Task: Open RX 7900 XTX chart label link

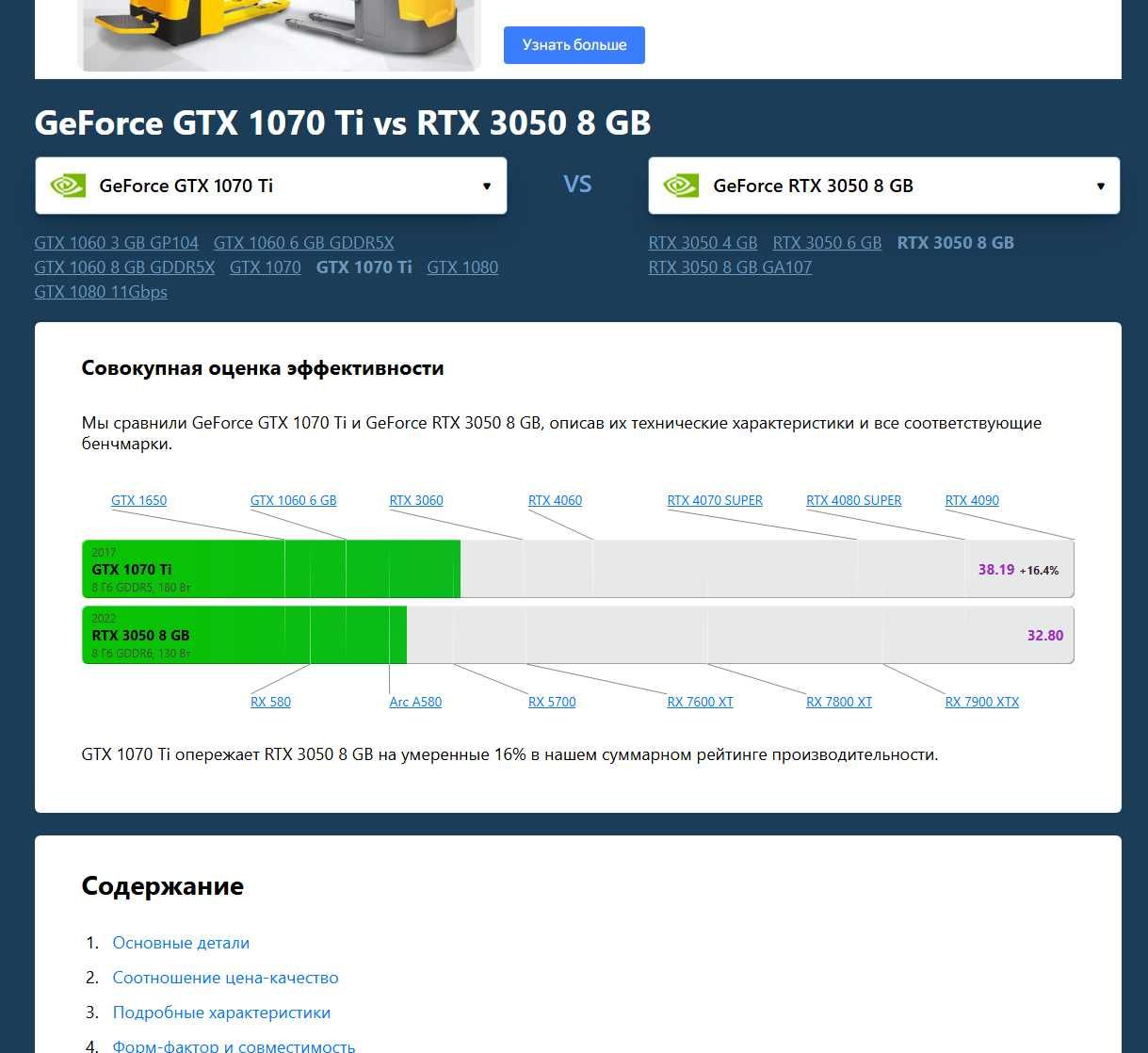Action: point(982,703)
